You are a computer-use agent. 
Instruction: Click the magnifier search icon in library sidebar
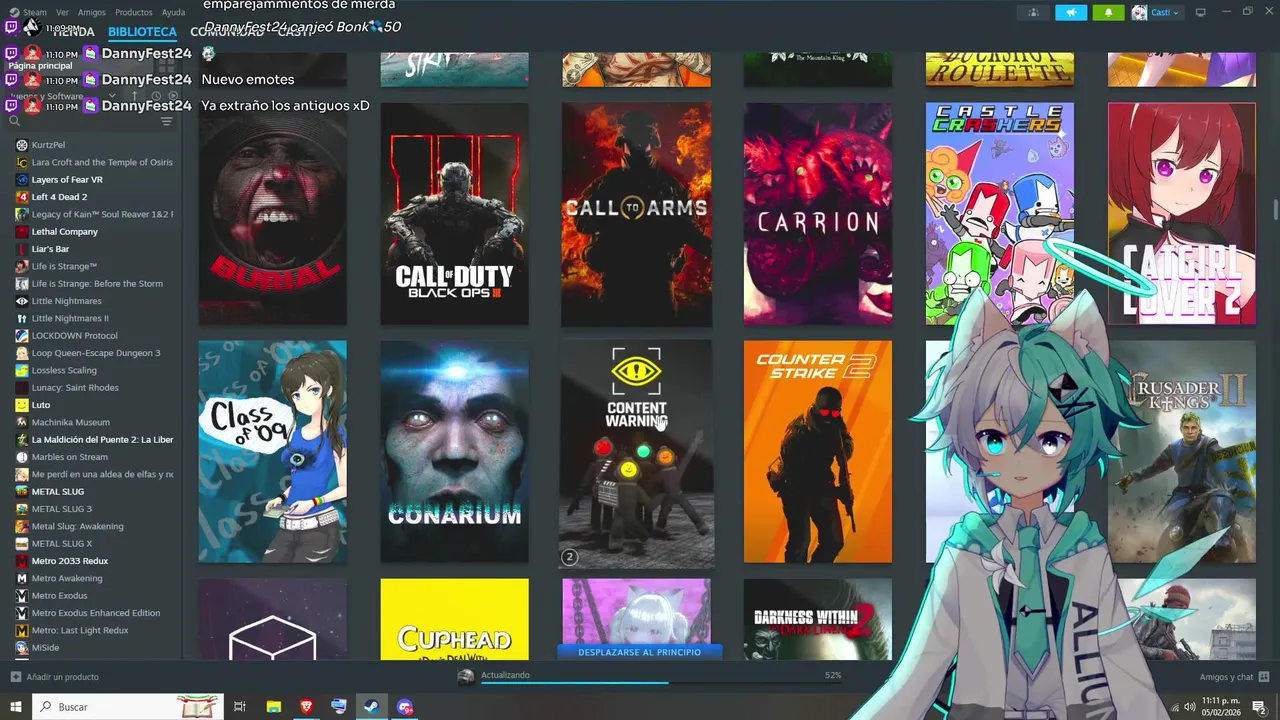click(x=14, y=121)
